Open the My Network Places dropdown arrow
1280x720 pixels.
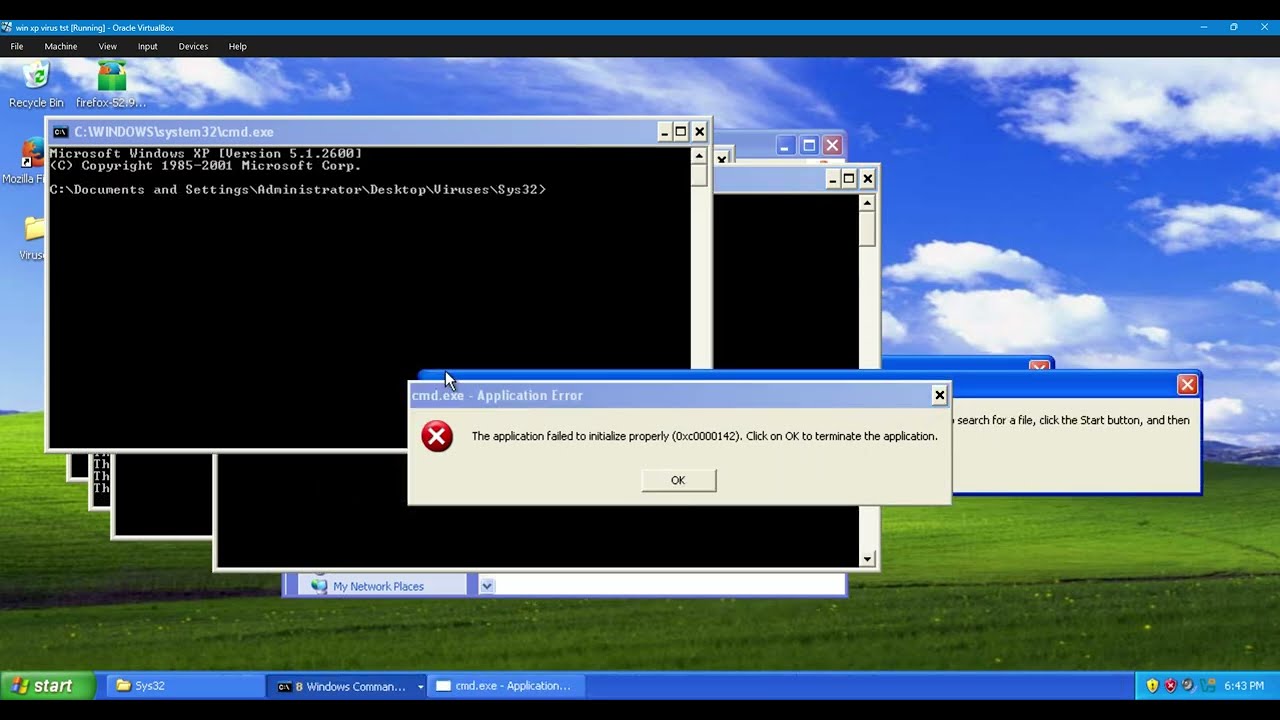point(487,586)
